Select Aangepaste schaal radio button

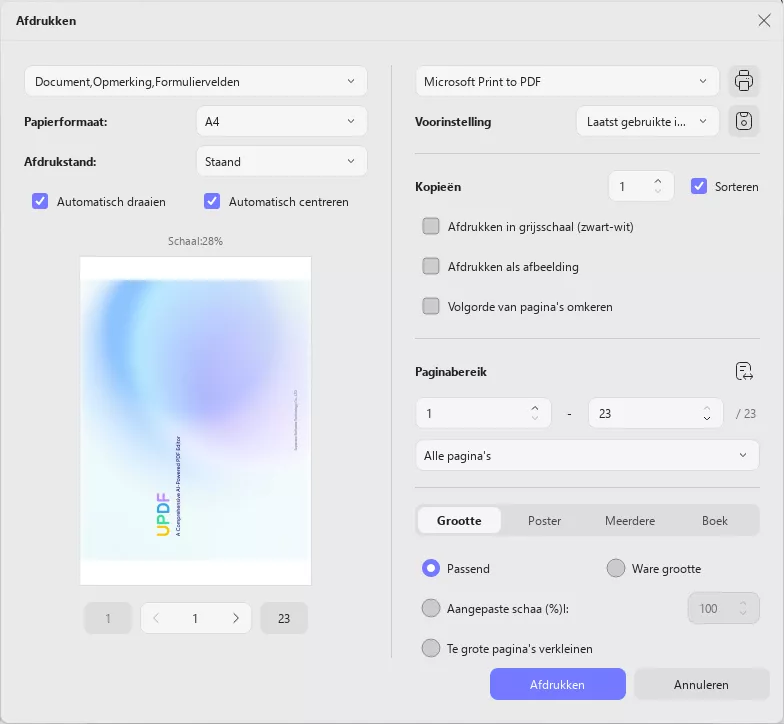pyautogui.click(x=430, y=608)
